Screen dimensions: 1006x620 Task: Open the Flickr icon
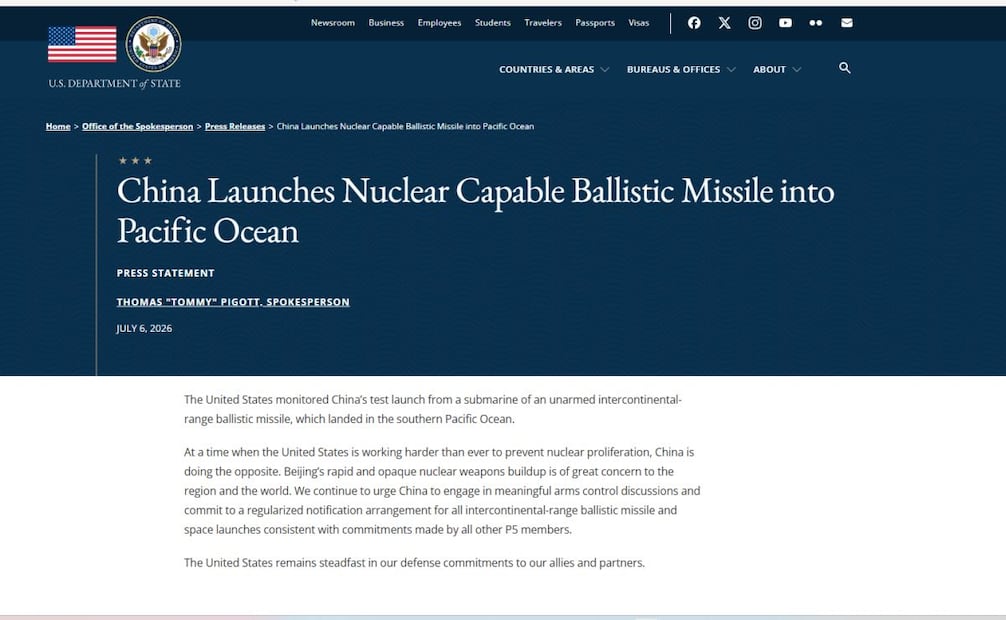pos(815,23)
